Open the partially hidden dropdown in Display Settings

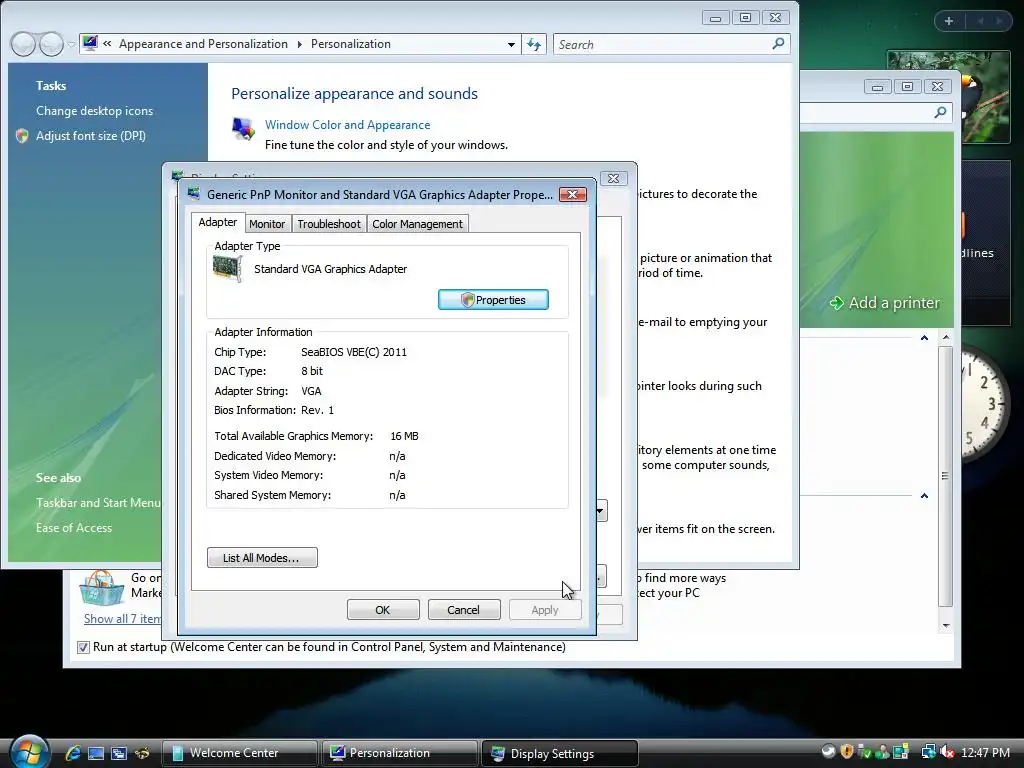coord(600,511)
